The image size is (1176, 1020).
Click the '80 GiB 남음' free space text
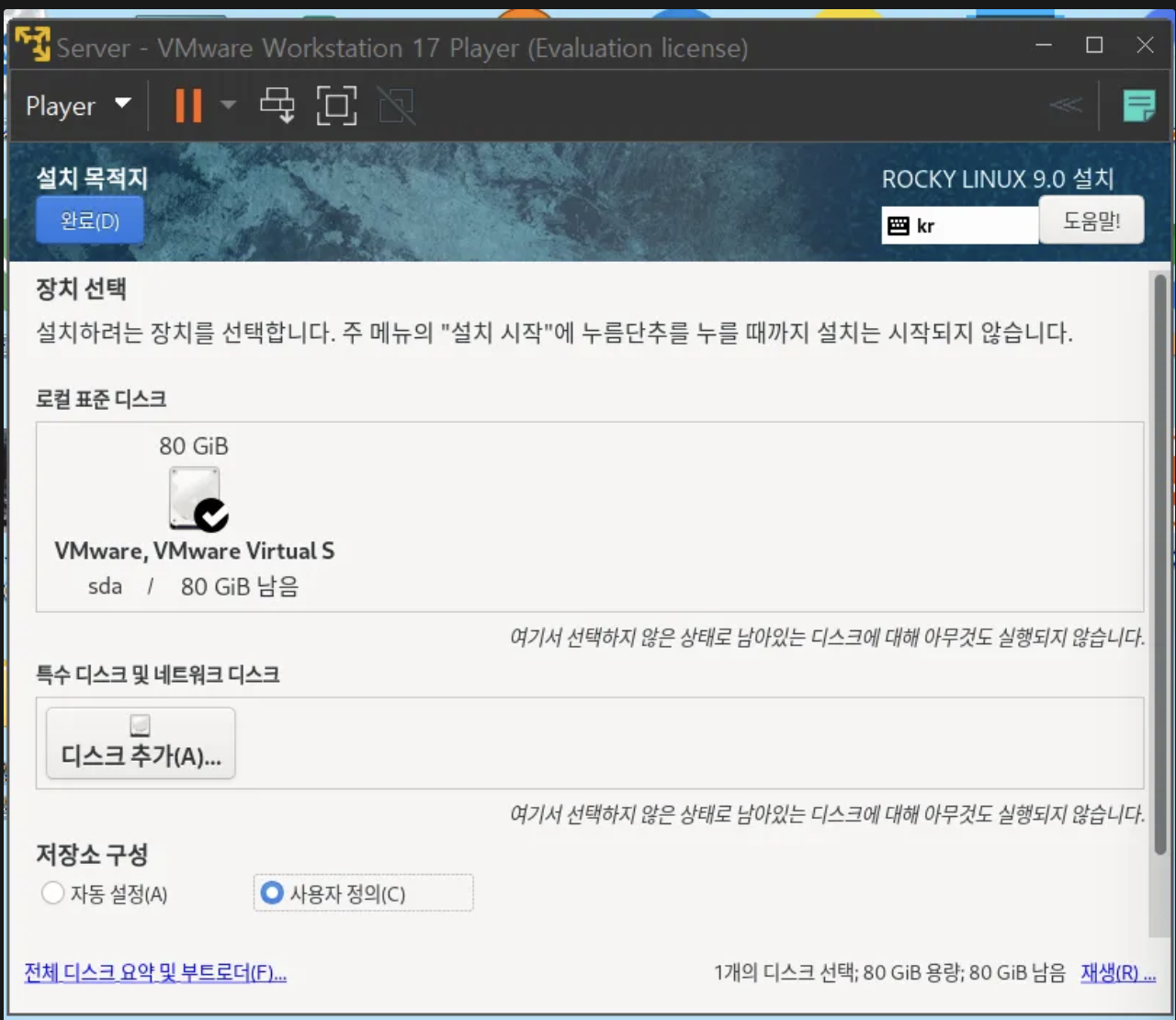pyautogui.click(x=240, y=586)
